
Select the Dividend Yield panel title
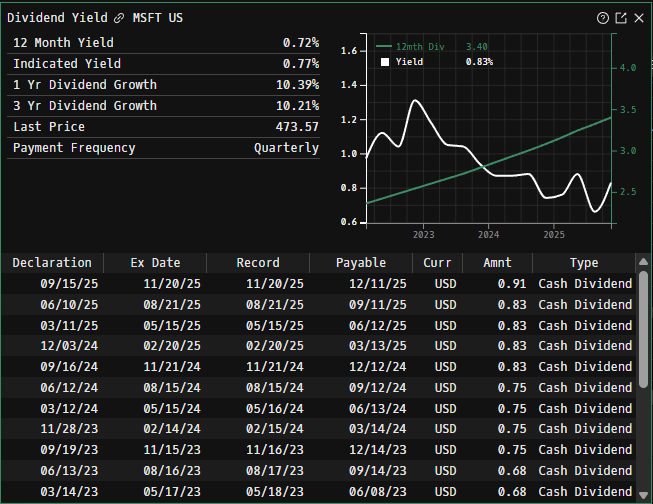tap(57, 18)
